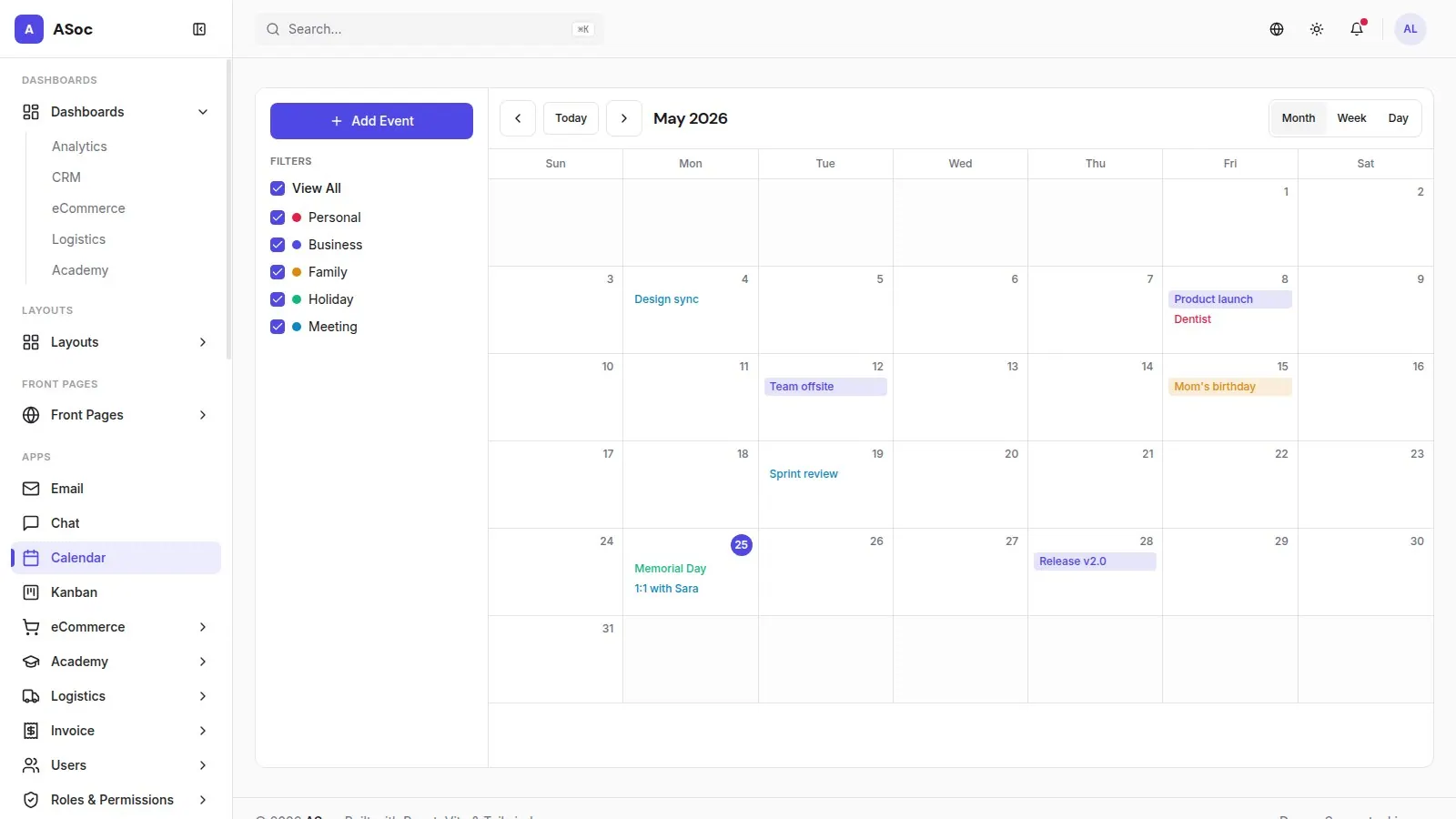This screenshot has width=1456, height=819.
Task: Collapse the Dashboards chevron
Action: [203, 112]
